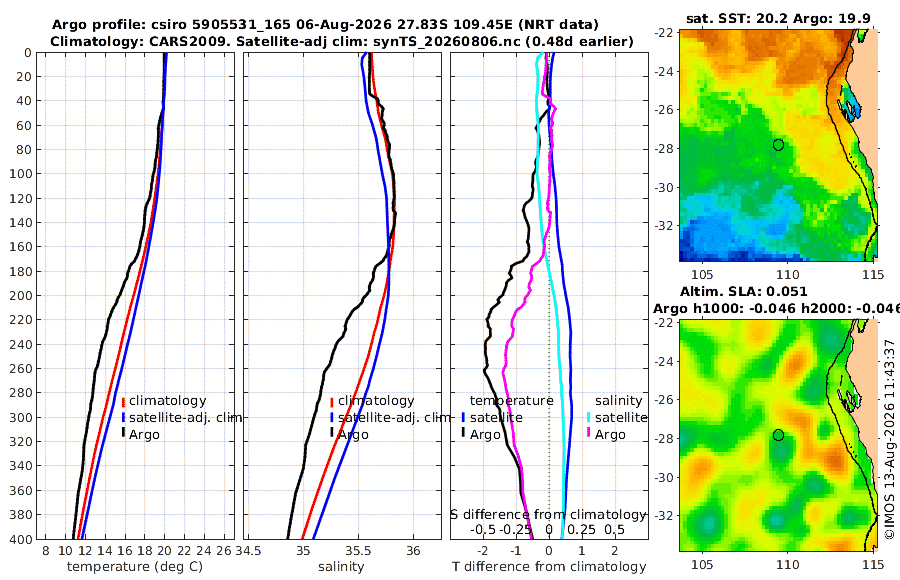Screen dimensions: 900x580
Task: Click black Argo legend marker in salinity panel
Action: click(x=332, y=434)
